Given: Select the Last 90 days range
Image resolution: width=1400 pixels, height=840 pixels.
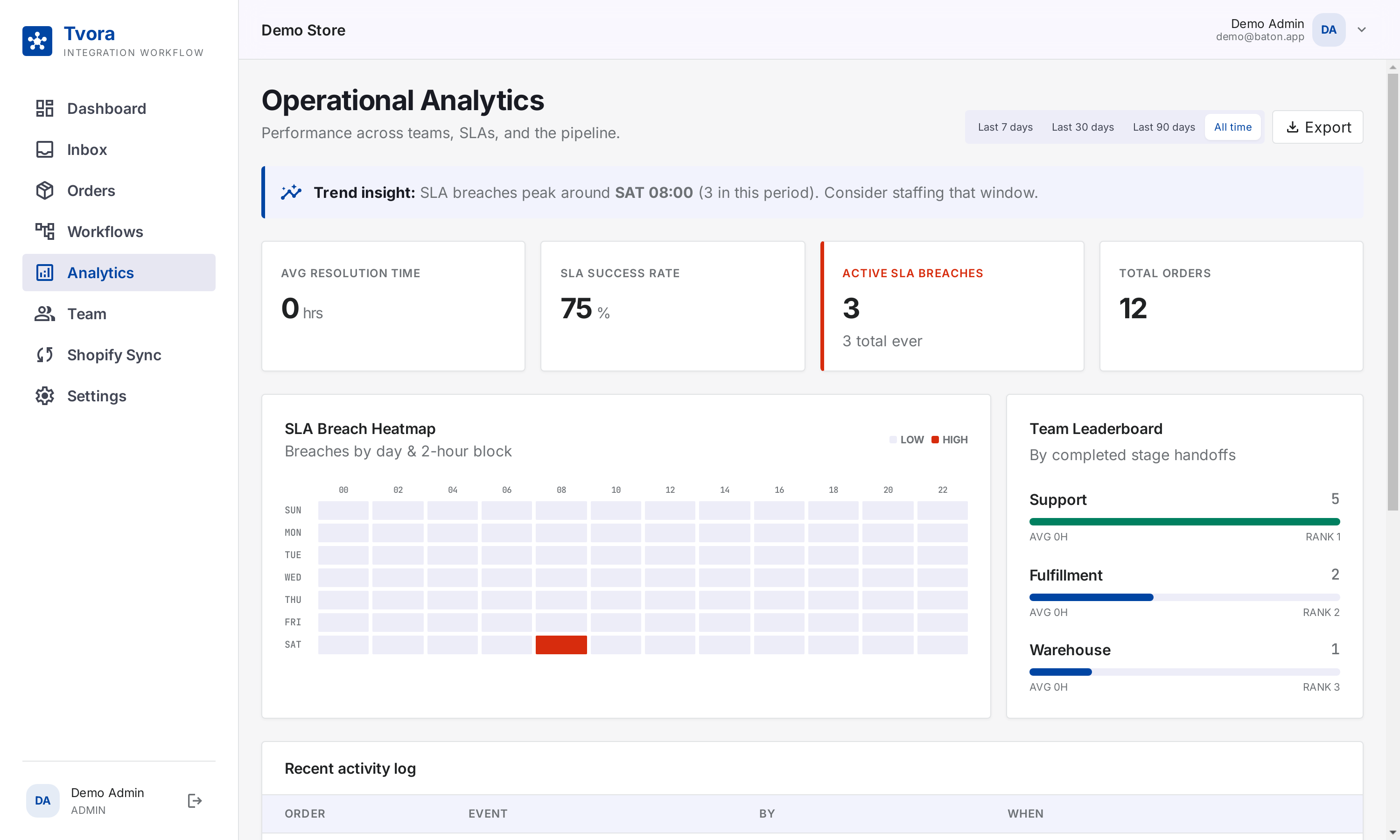Looking at the screenshot, I should tap(1163, 127).
